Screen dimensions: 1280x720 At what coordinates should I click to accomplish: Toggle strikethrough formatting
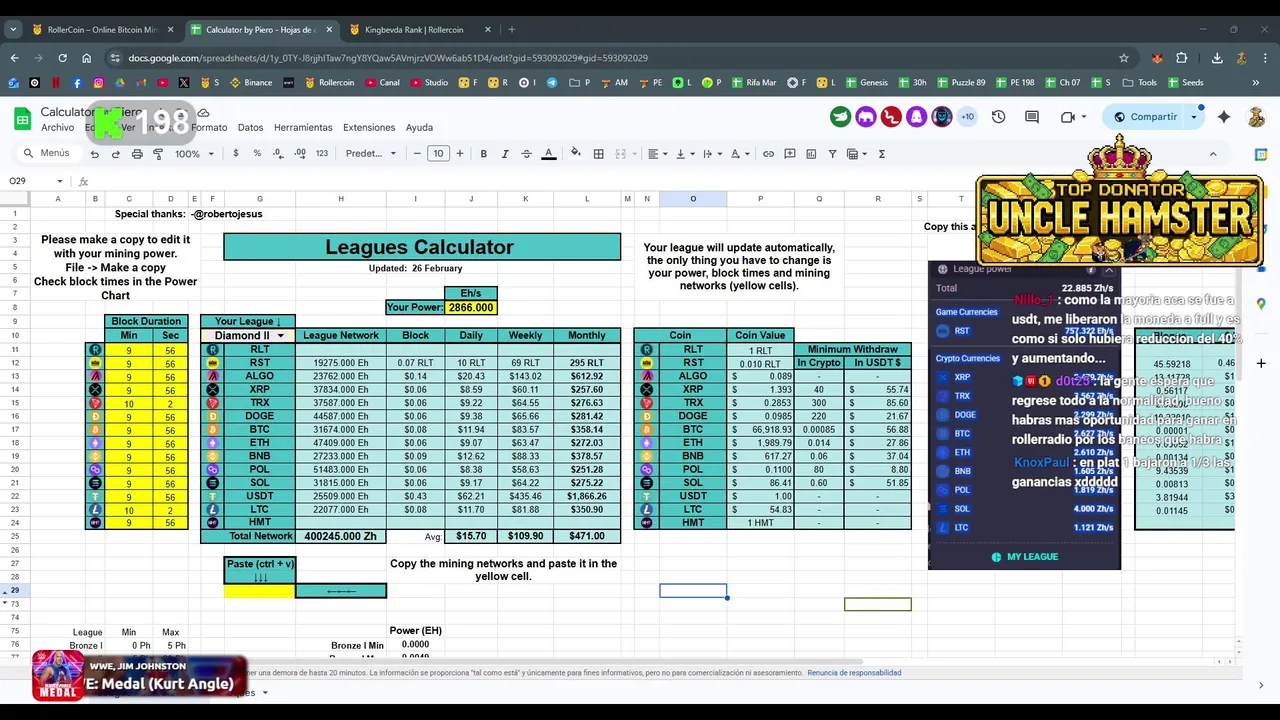pyautogui.click(x=526, y=154)
